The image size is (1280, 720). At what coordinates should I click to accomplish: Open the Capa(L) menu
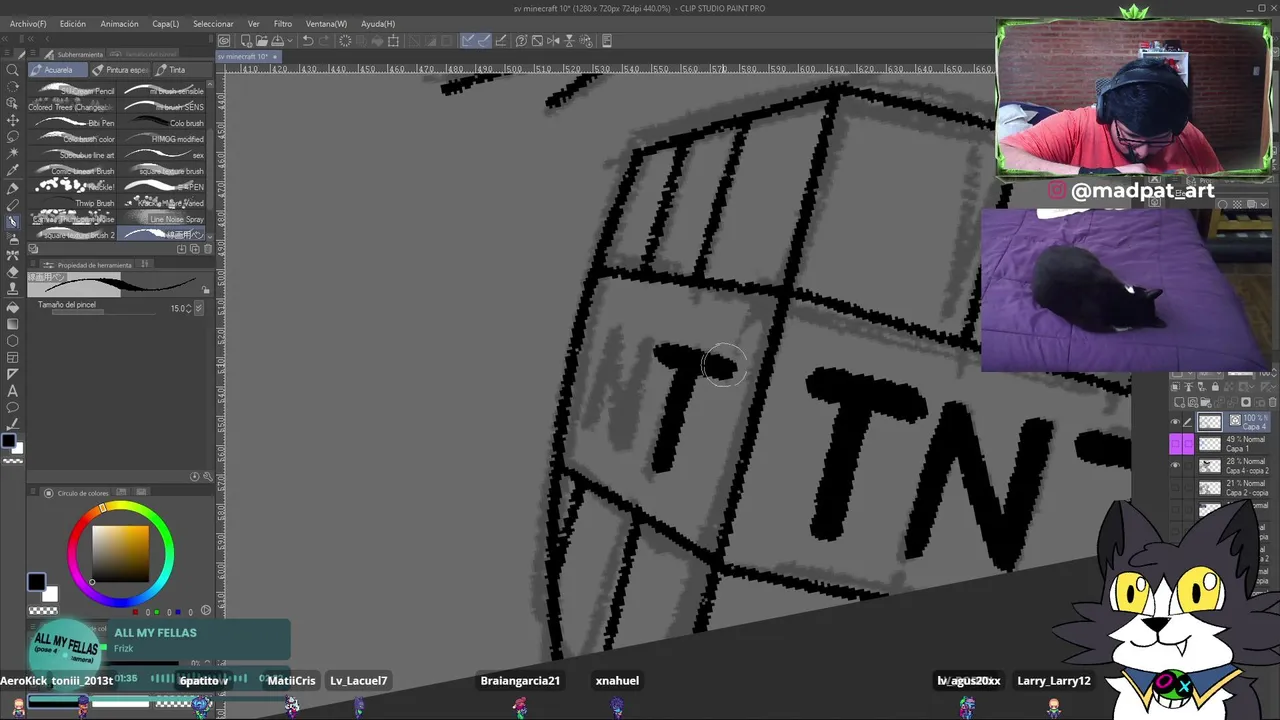click(166, 23)
